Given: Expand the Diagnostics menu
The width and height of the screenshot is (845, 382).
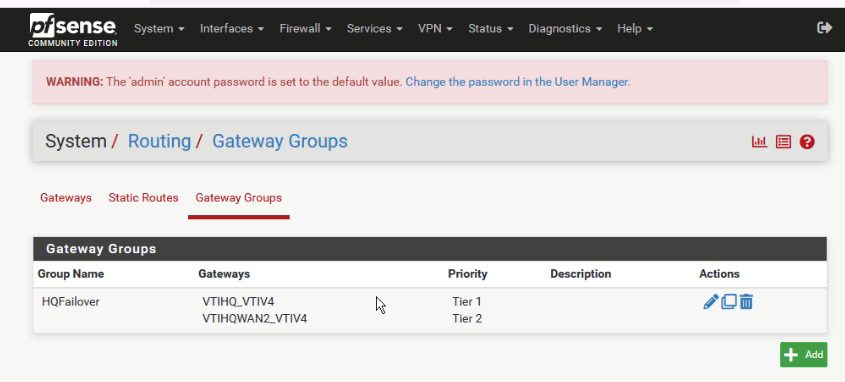Looking at the screenshot, I should 565,29.
